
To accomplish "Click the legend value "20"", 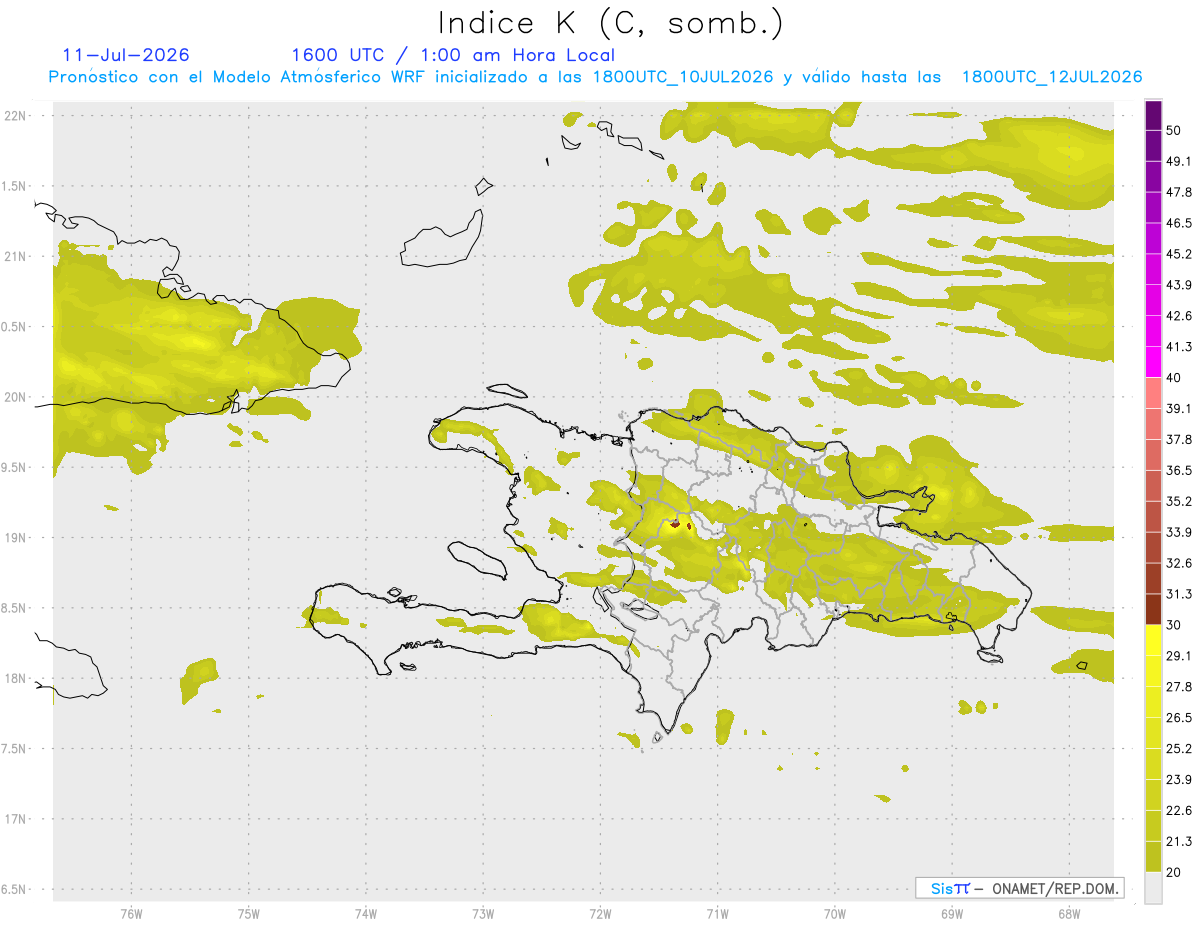I will pyautogui.click(x=1173, y=872).
